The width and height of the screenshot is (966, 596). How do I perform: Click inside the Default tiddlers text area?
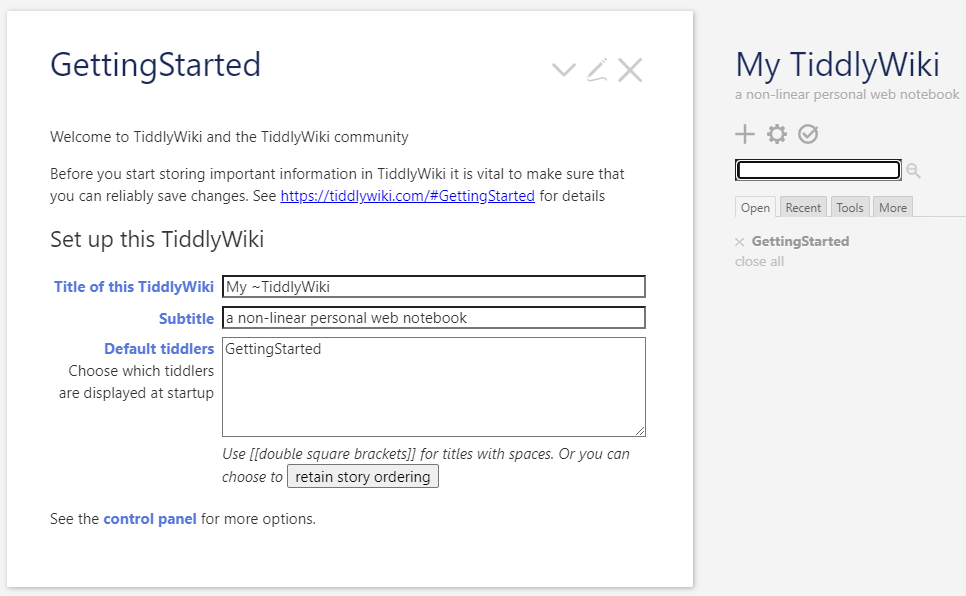click(x=434, y=387)
